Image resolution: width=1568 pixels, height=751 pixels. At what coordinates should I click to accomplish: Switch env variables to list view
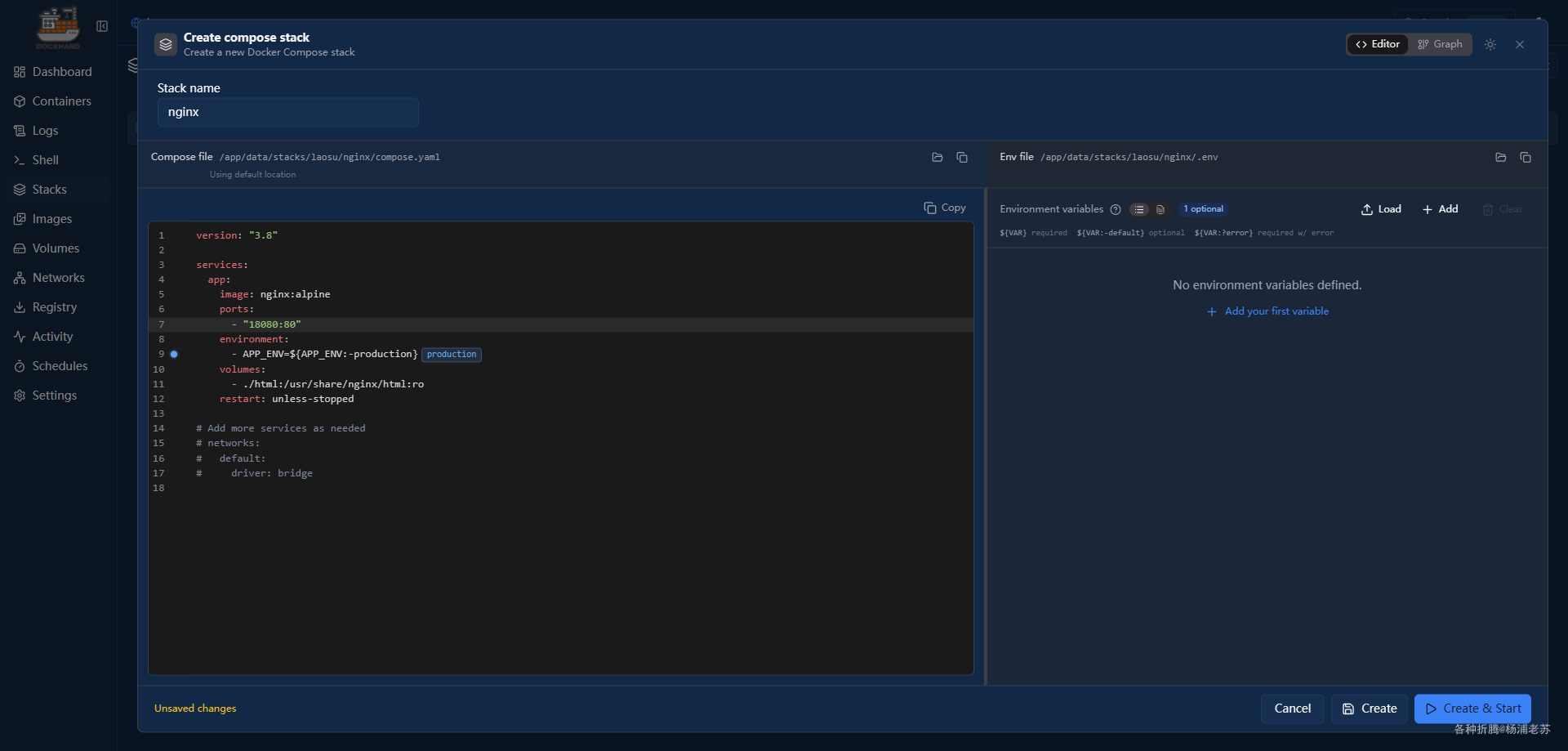1139,209
